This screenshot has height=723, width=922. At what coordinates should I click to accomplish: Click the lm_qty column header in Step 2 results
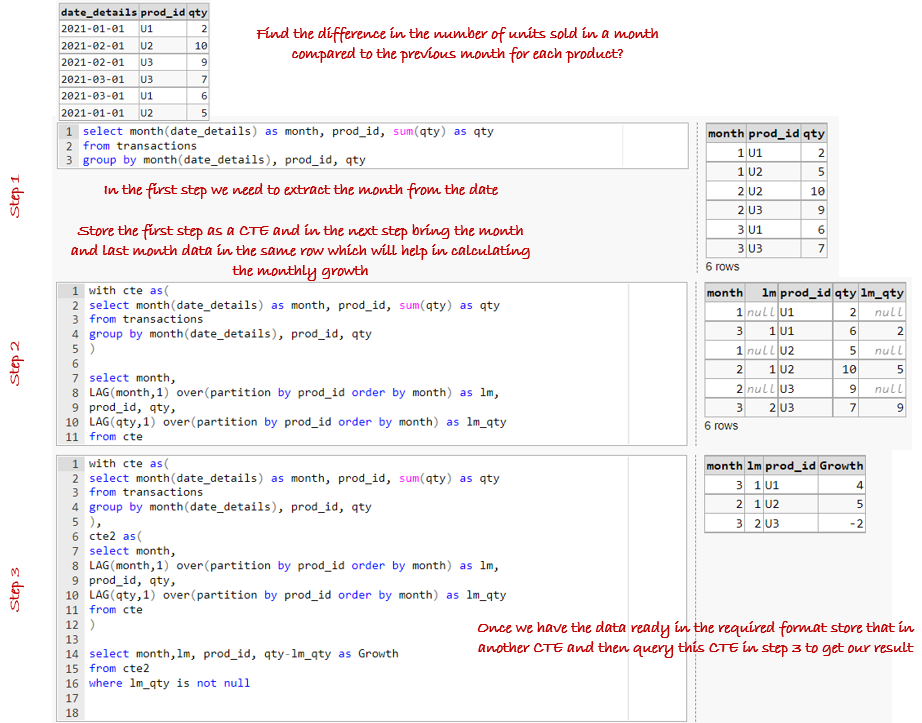(882, 293)
